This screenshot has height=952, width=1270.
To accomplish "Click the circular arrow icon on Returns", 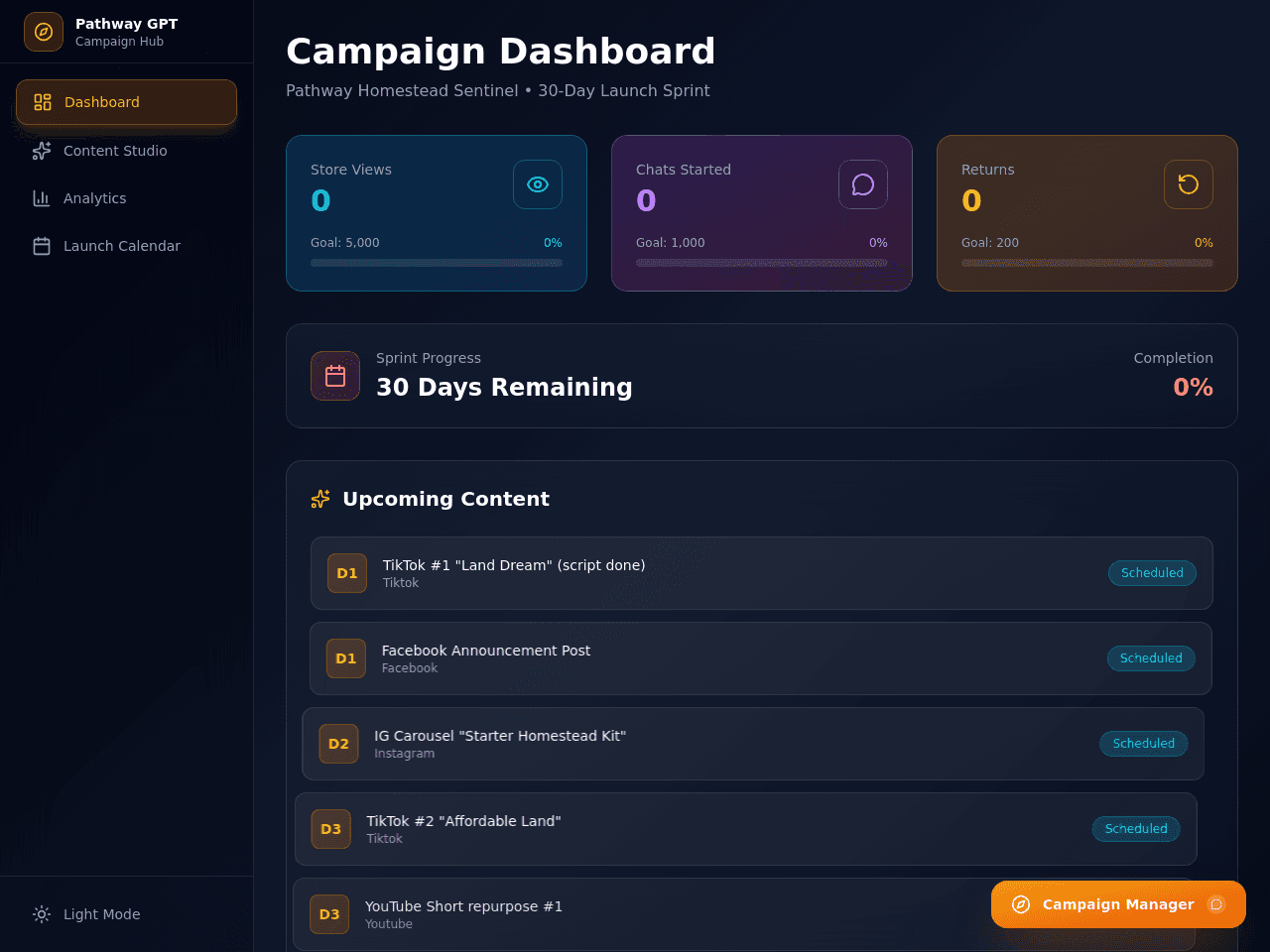I will pos(1189,184).
